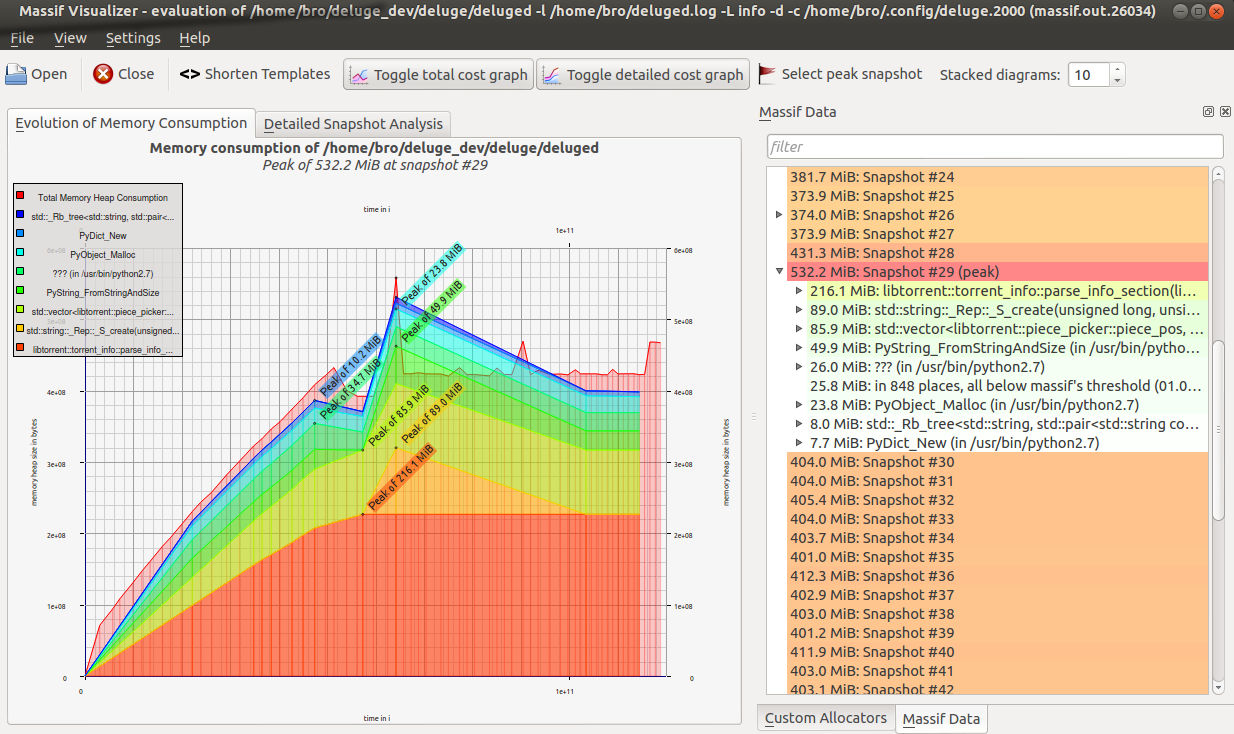Collapse Snapshot #29 peak entry

pos(780,272)
